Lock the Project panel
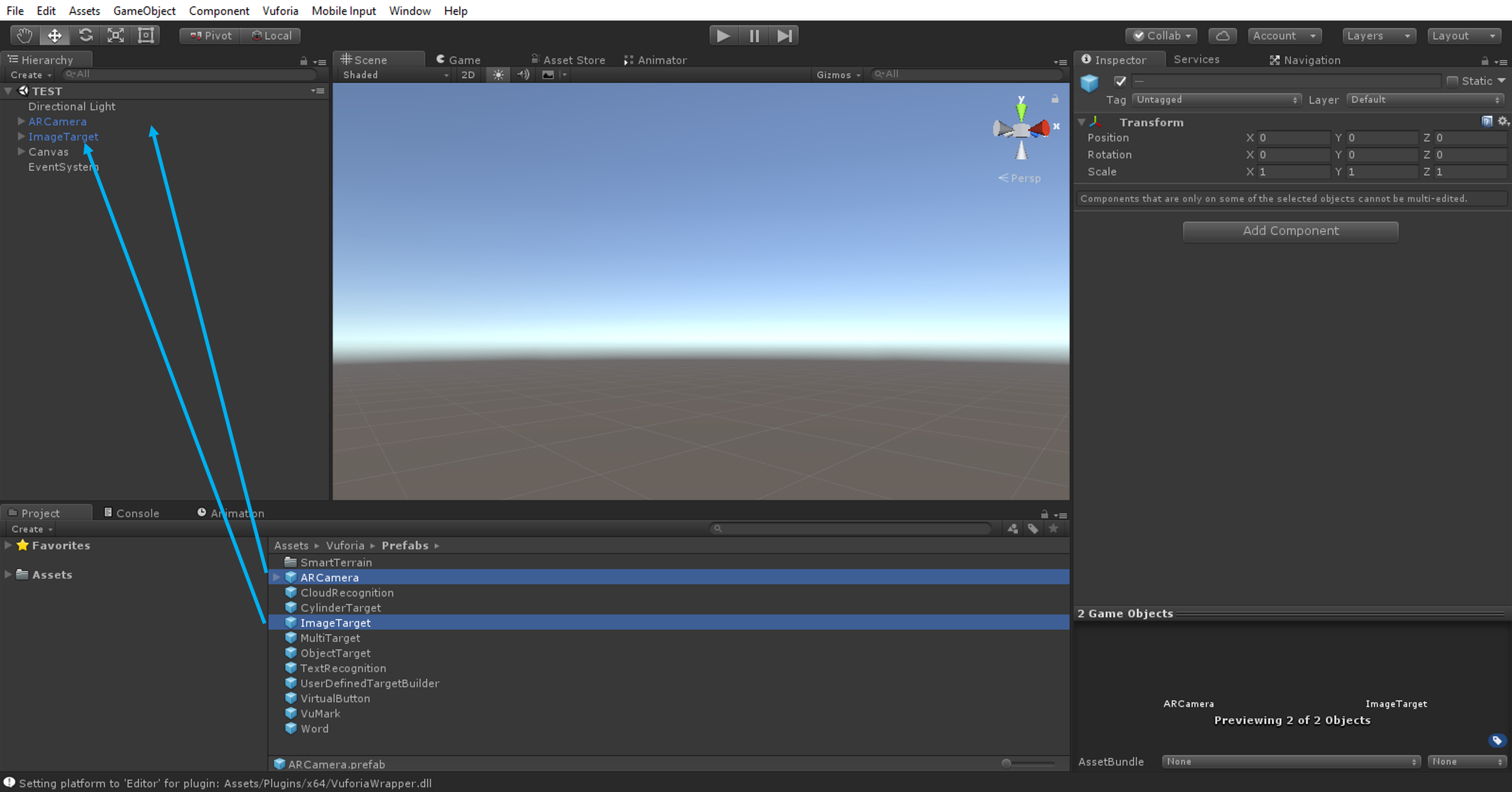Screen dimensions: 1512x792 tap(1044, 514)
